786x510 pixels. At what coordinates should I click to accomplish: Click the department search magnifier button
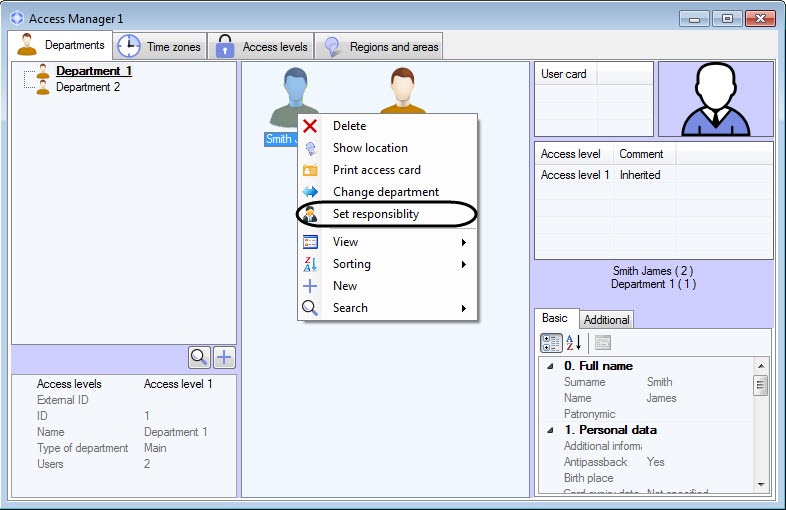[199, 358]
